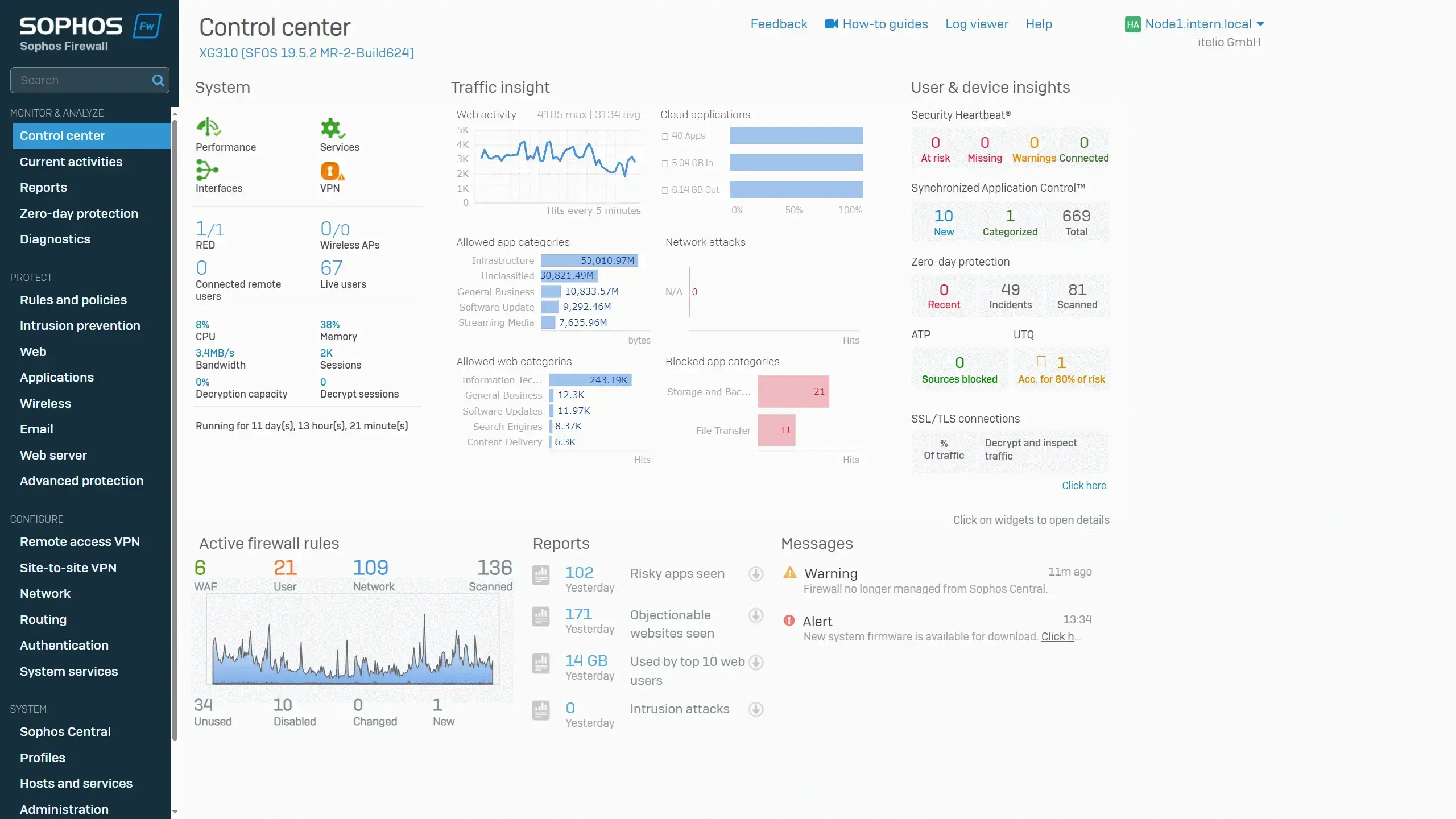Click the How-to guides video icon
This screenshot has width=1456, height=819.
[832, 24]
